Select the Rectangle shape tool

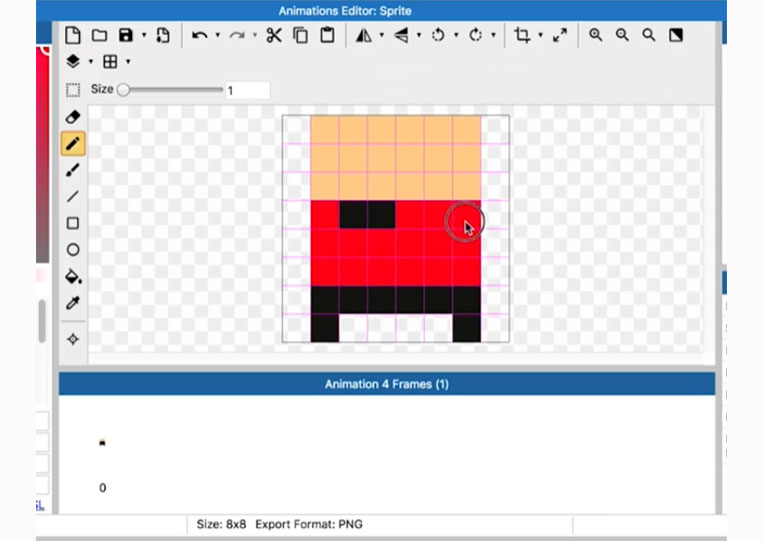[x=73, y=223]
